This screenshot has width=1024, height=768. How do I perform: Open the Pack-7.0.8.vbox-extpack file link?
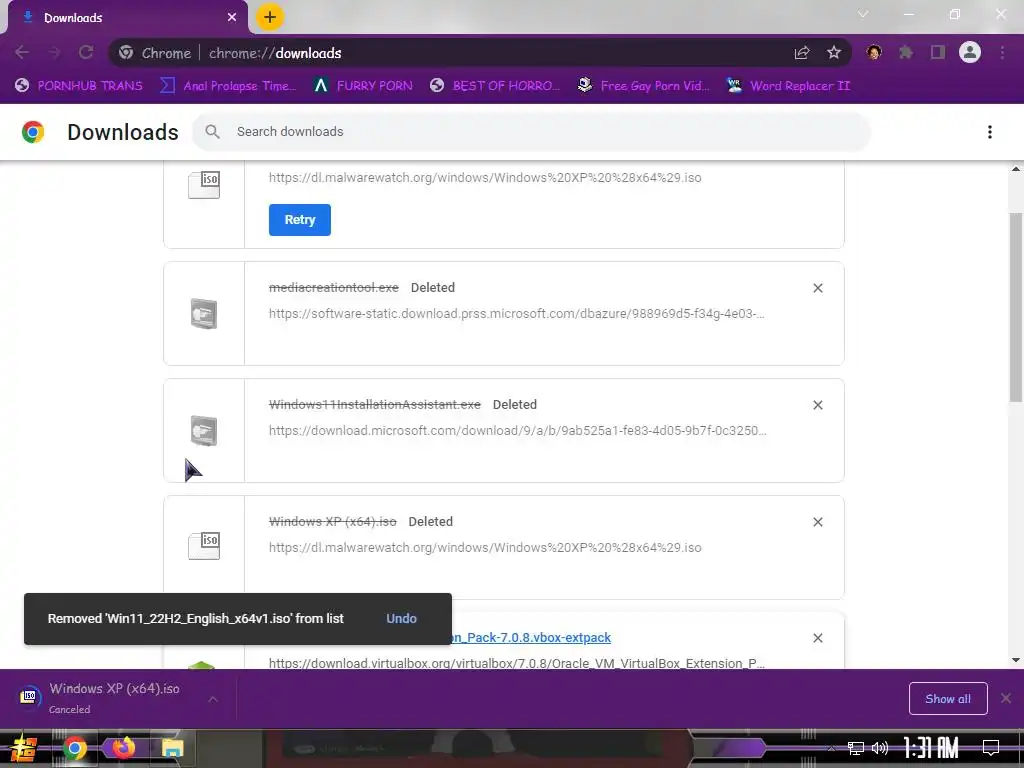tap(532, 637)
